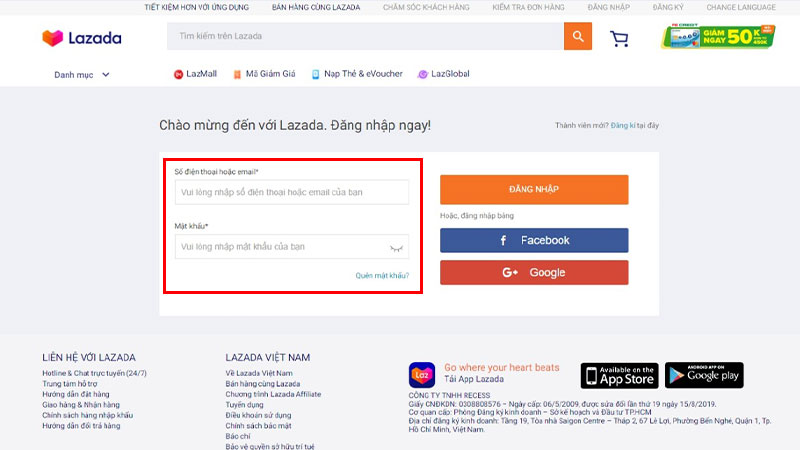Open the Mã Giảm Giá navigation link
This screenshot has width=800, height=450.
coord(270,74)
